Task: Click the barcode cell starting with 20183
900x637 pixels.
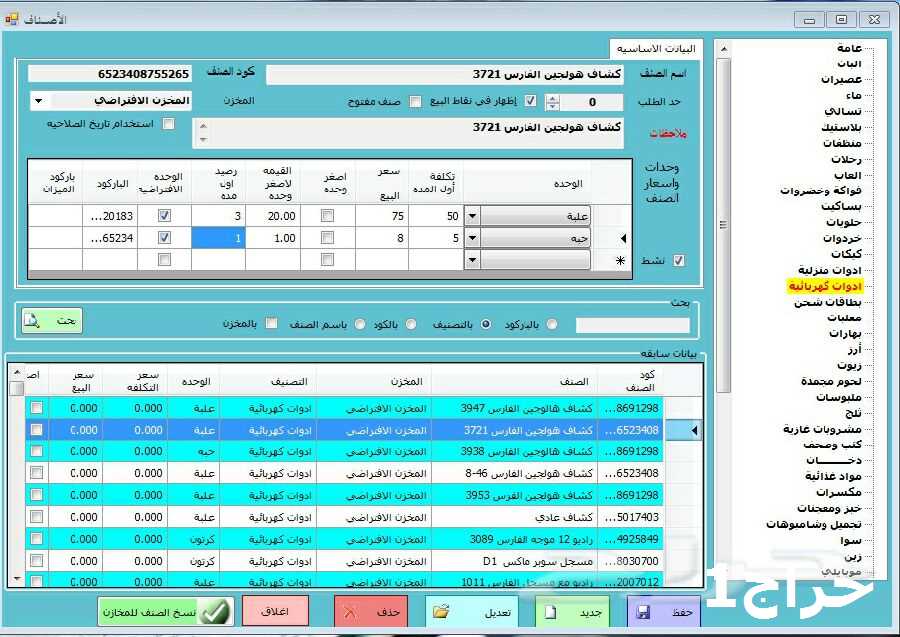Action: [x=110, y=216]
